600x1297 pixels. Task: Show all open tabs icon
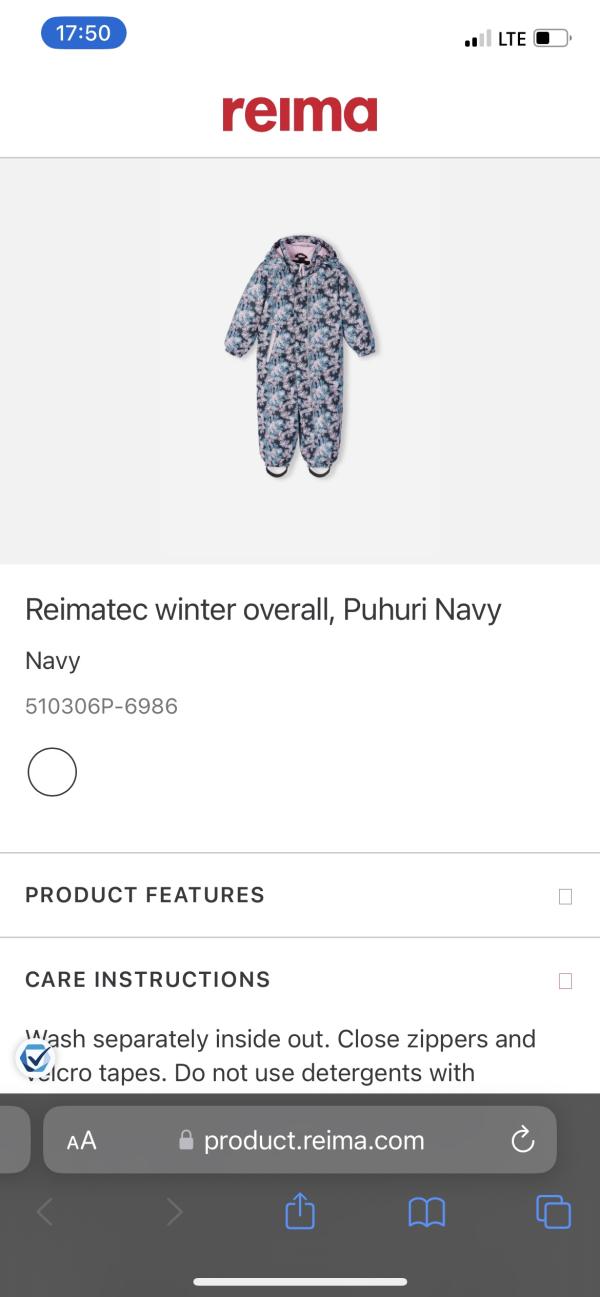coord(553,1212)
